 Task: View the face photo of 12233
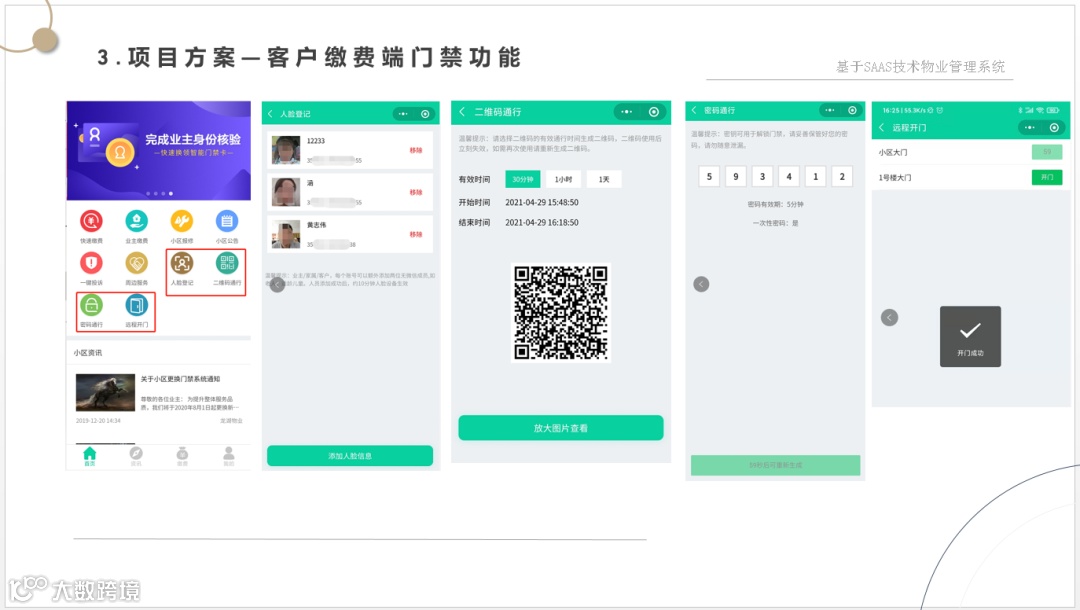(286, 150)
